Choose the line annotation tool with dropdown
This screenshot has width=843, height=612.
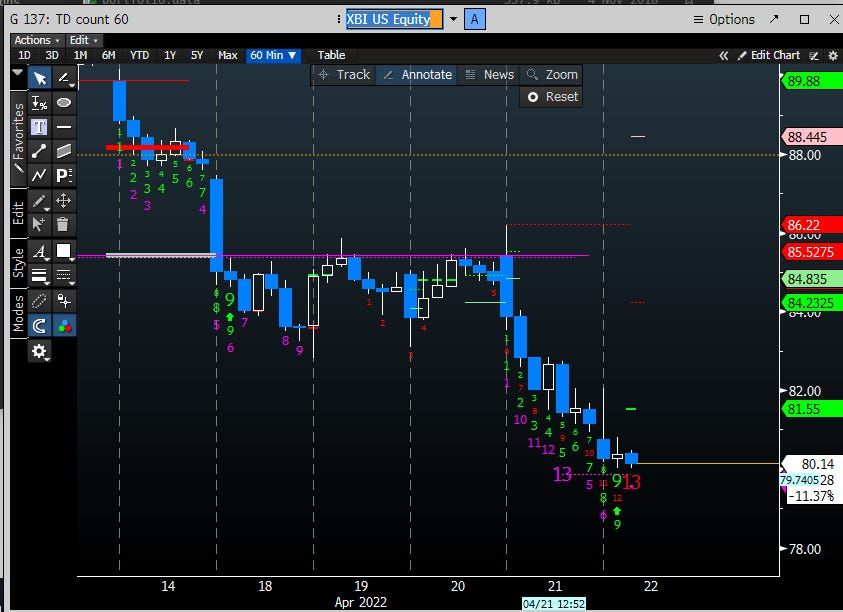pyautogui.click(x=64, y=79)
